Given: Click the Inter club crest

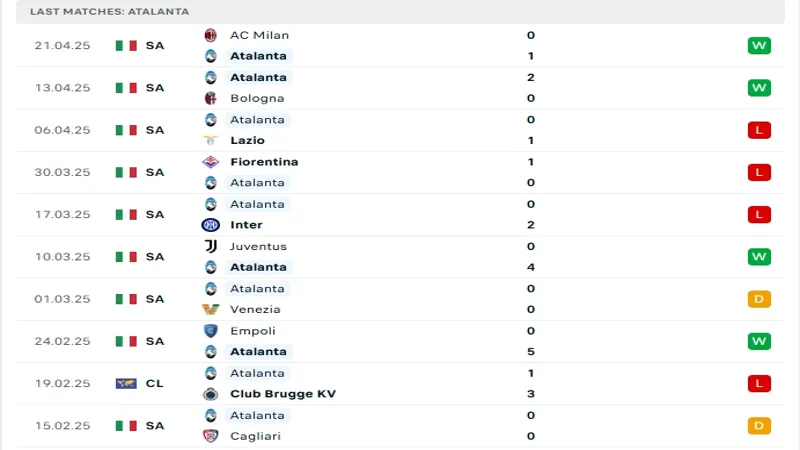Looking at the screenshot, I should 211,225.
